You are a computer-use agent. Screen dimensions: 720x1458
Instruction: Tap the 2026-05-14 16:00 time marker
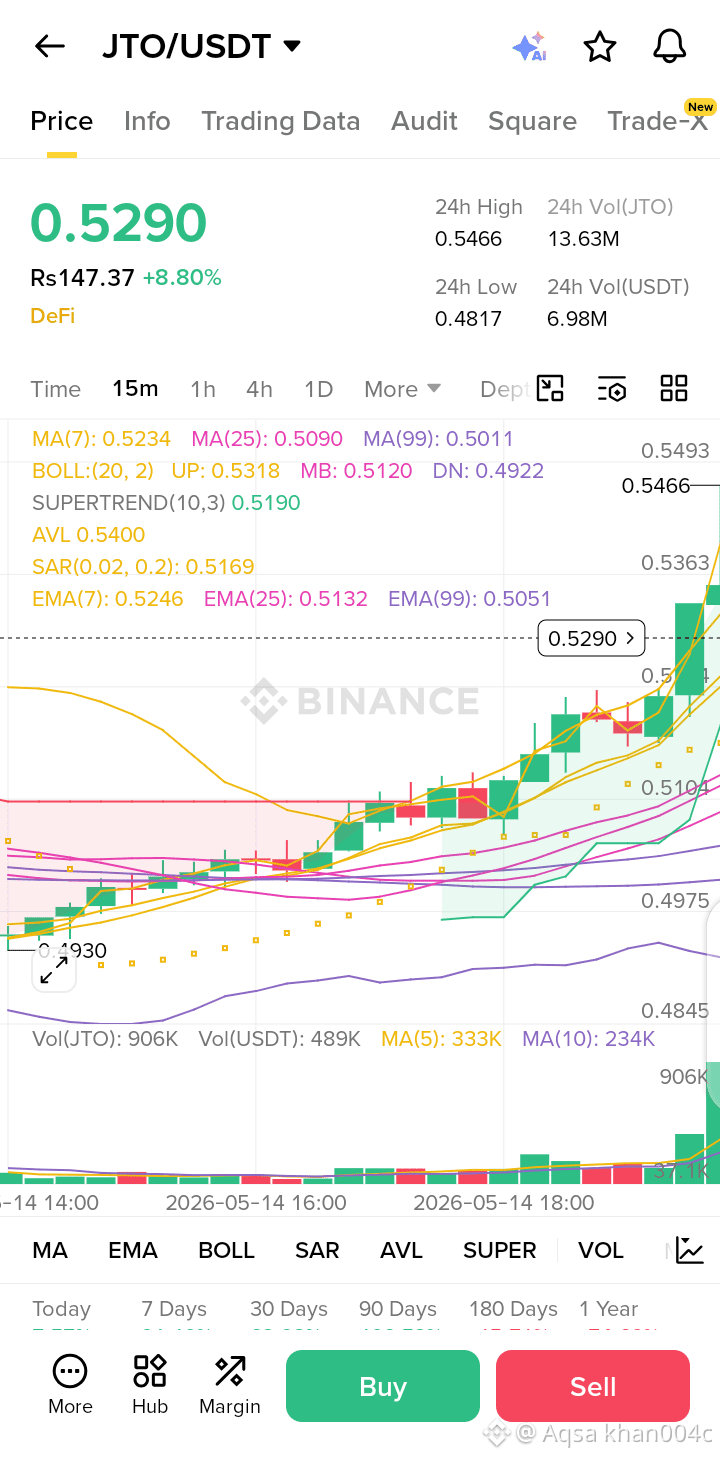pos(256,1203)
